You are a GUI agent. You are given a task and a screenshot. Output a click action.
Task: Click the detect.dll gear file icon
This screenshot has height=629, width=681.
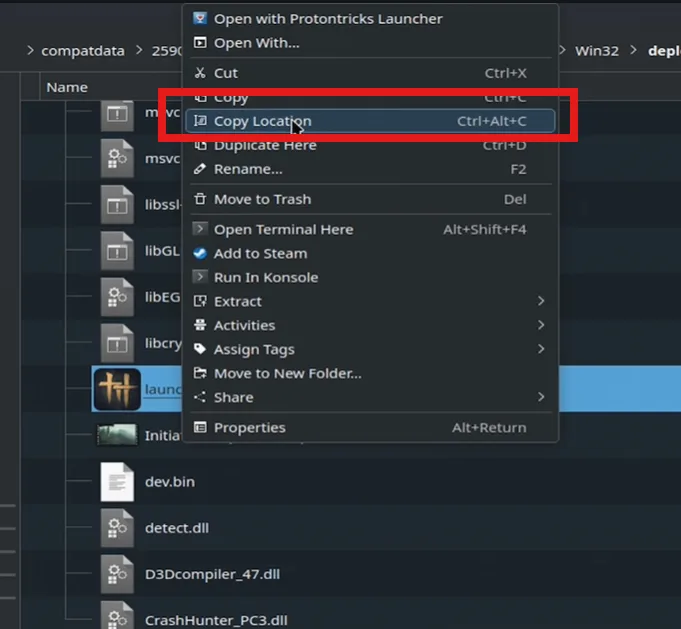point(117,528)
